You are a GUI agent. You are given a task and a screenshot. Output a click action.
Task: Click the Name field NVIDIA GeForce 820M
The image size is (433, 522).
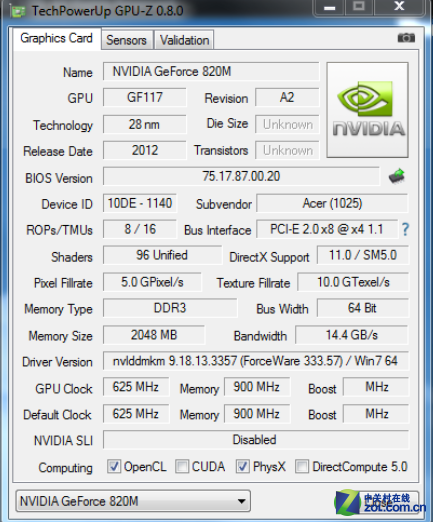(211, 71)
